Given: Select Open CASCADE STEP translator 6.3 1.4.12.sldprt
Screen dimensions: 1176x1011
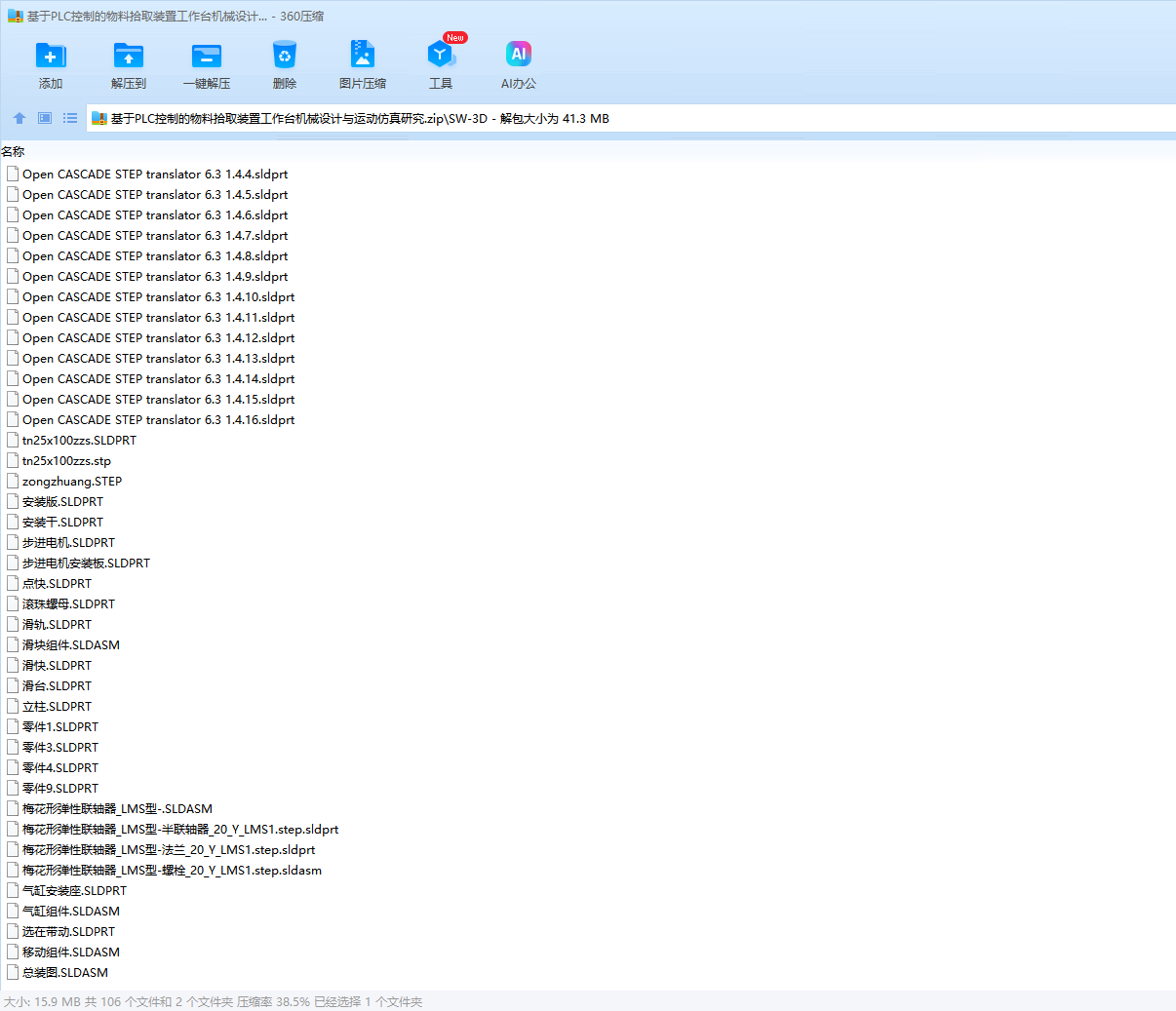Looking at the screenshot, I should pyautogui.click(x=159, y=337).
